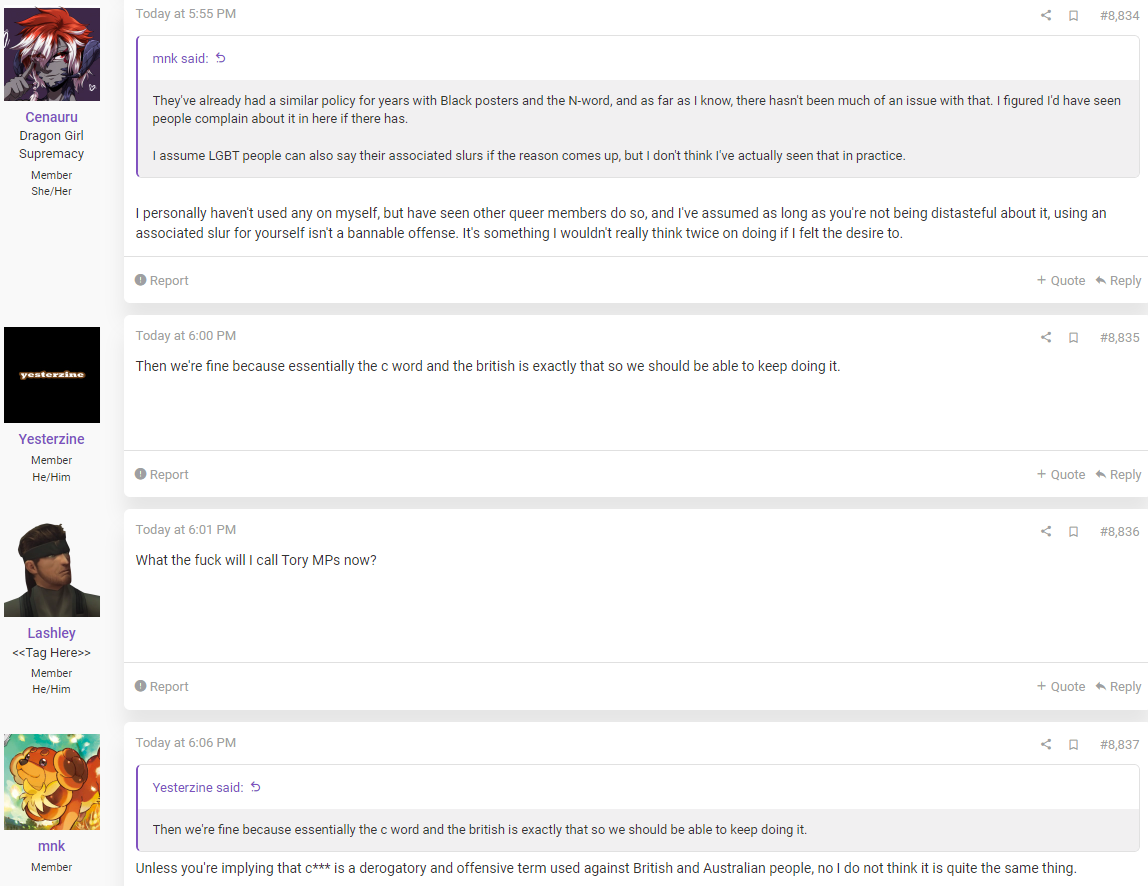Screen dimensions: 1148x886
Task: Jump to mnk's original quoted post arrow
Action: pyautogui.click(x=220, y=58)
